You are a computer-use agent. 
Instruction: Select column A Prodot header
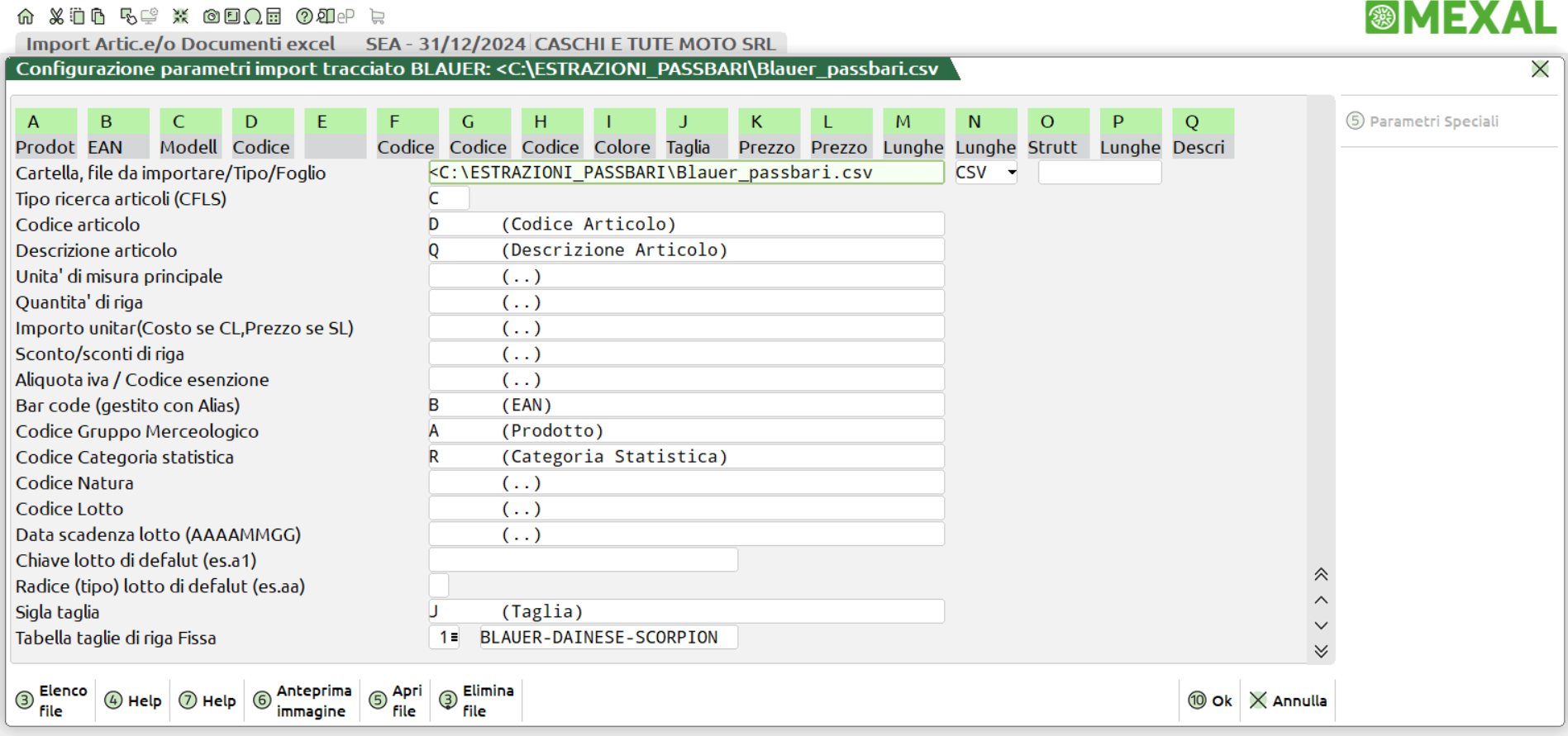click(x=45, y=134)
